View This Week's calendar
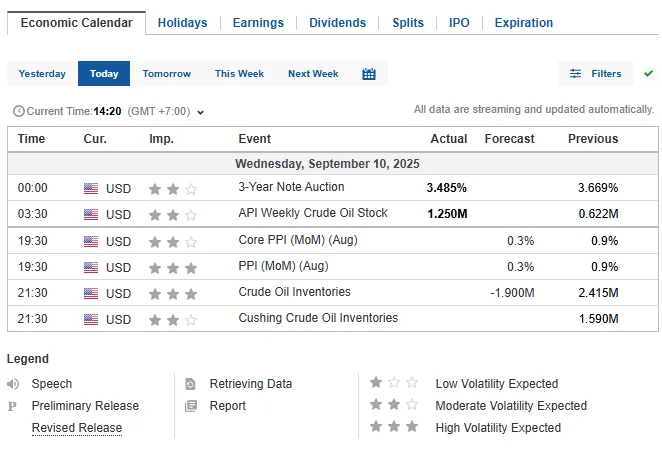662x459 pixels. 239,73
